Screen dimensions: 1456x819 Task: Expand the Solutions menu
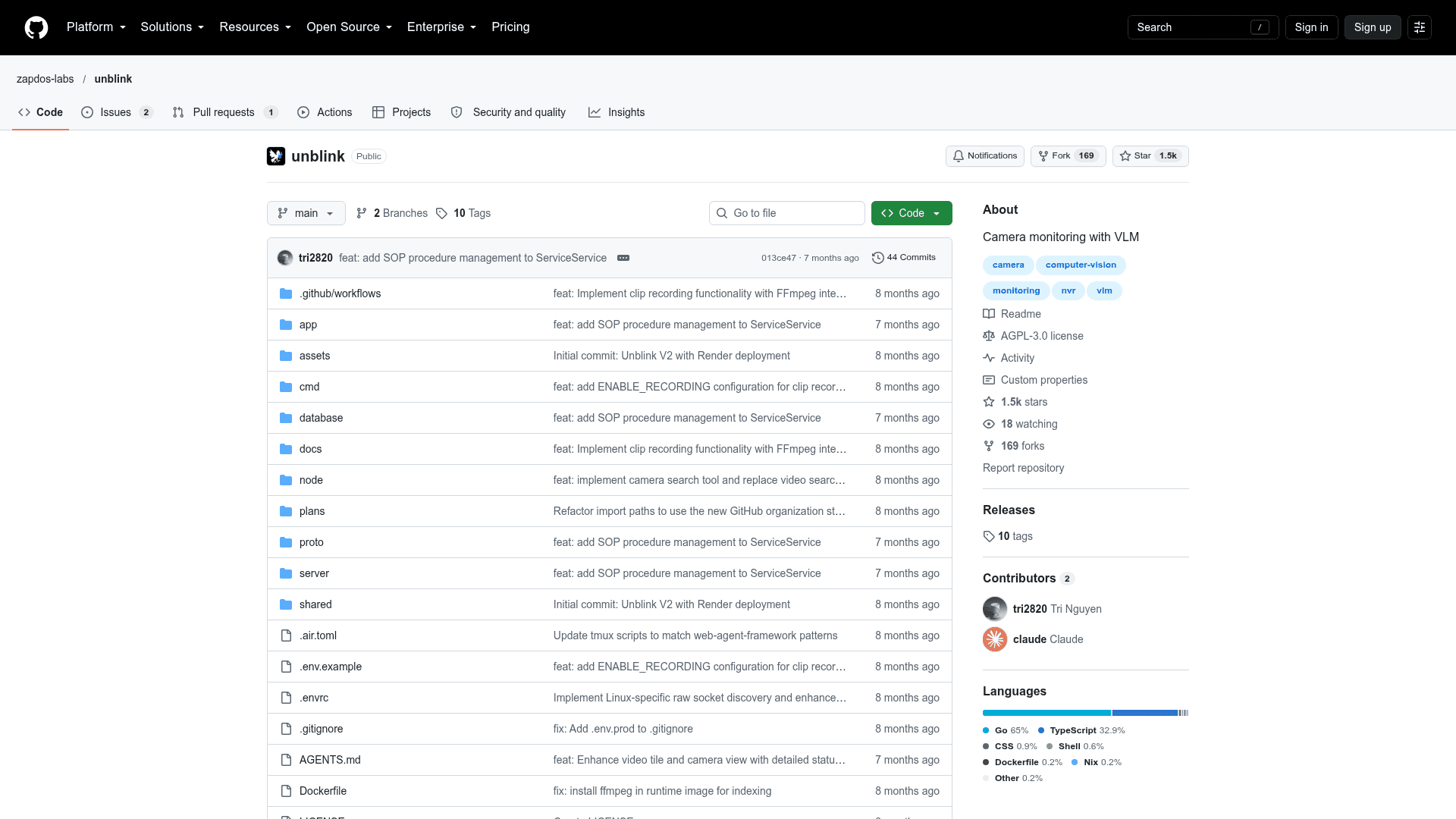click(172, 27)
